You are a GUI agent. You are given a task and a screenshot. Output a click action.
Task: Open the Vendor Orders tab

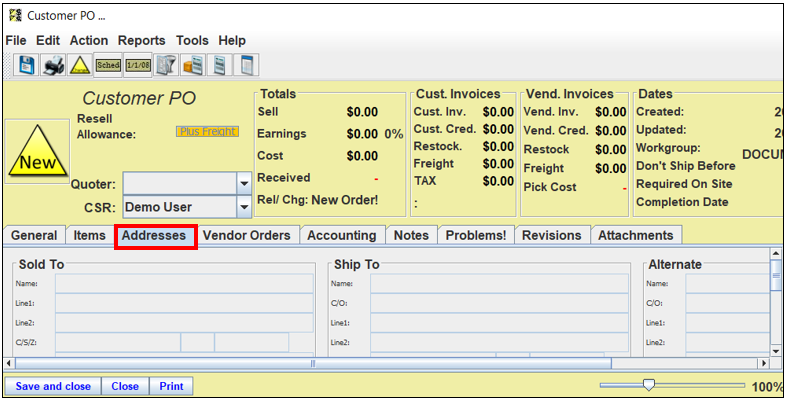coord(247,235)
